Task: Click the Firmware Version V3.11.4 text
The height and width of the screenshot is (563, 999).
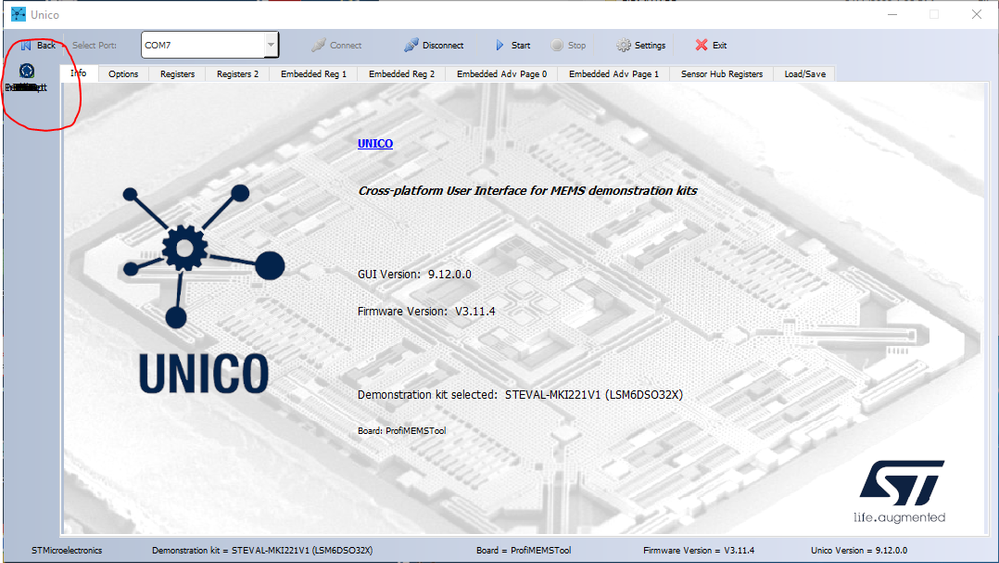Action: (426, 311)
